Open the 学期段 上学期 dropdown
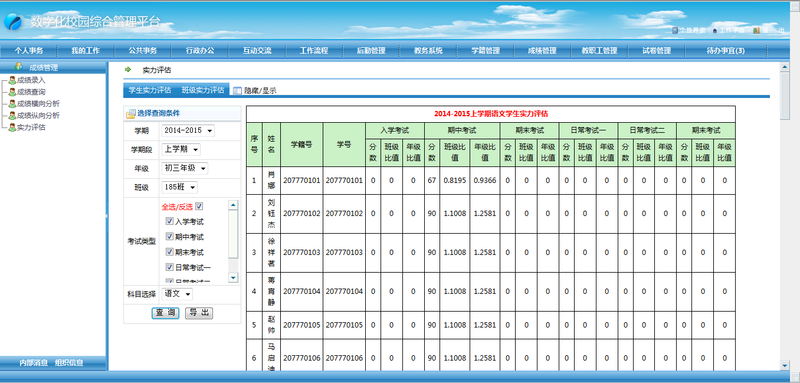The width and height of the screenshot is (800, 383). [x=181, y=149]
